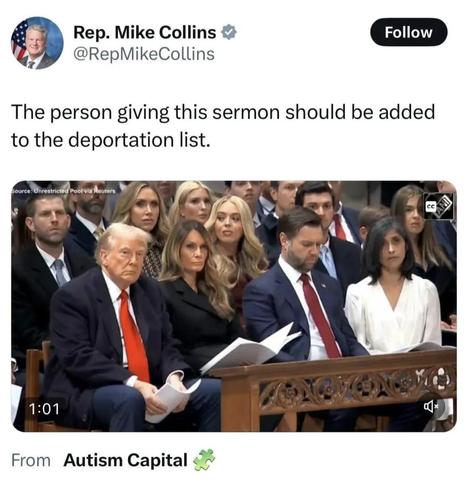Toggle the CC captions badge
The width and height of the screenshot is (468, 492).
click(x=428, y=207)
